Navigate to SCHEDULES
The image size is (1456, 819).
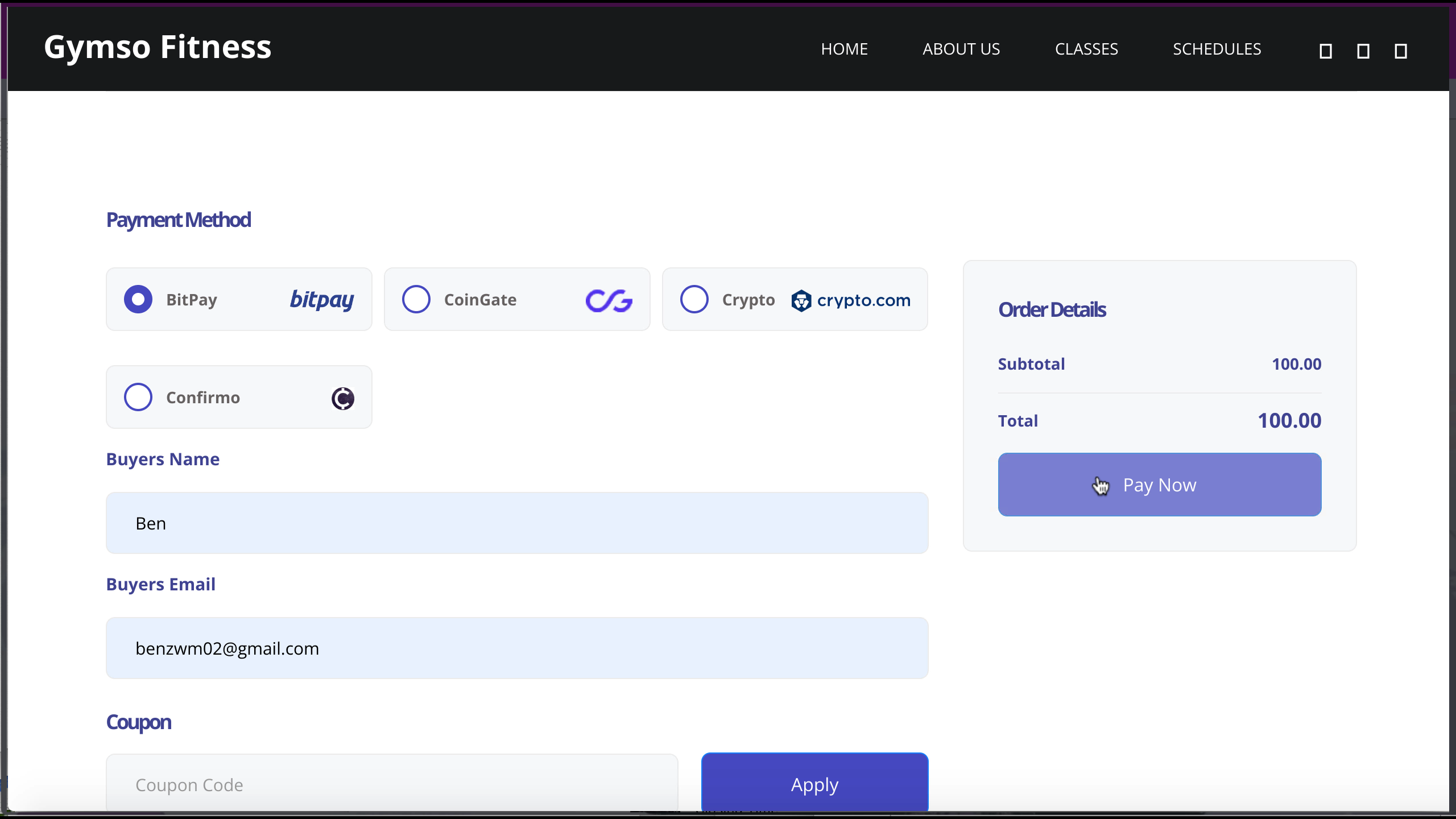pos(1217,49)
